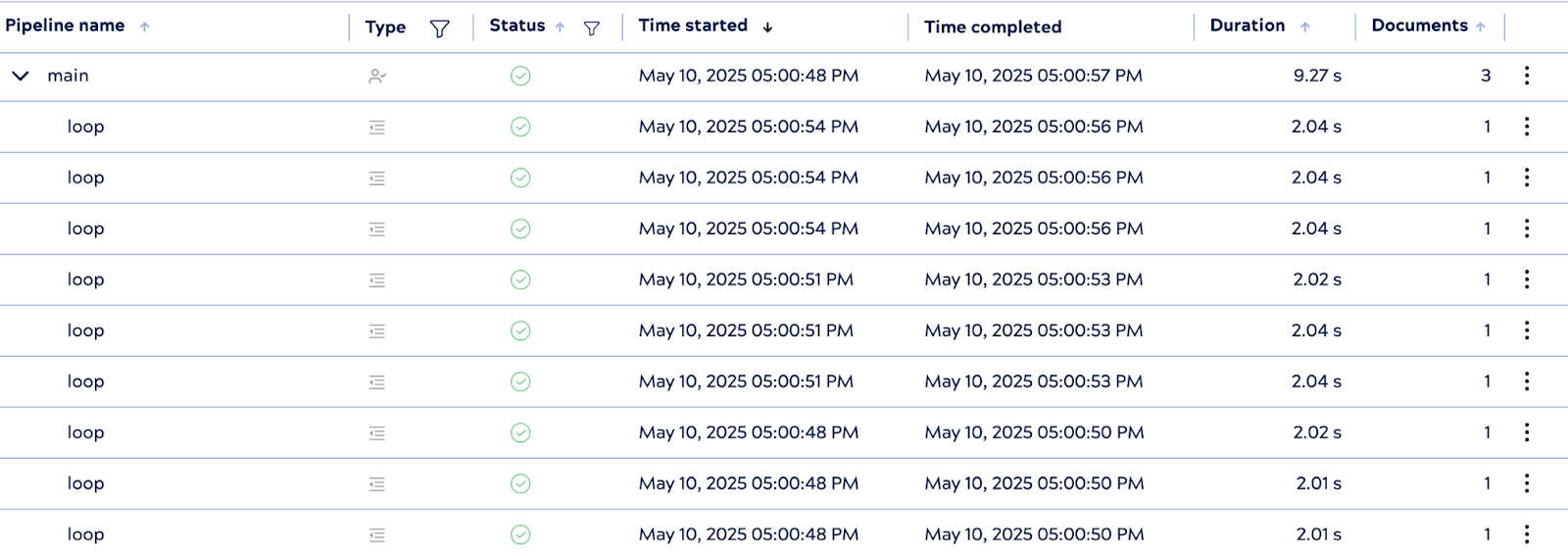Screen dimensions: 1568x557
Task: Click the Documents column sort arrow
Action: pyautogui.click(x=1480, y=27)
